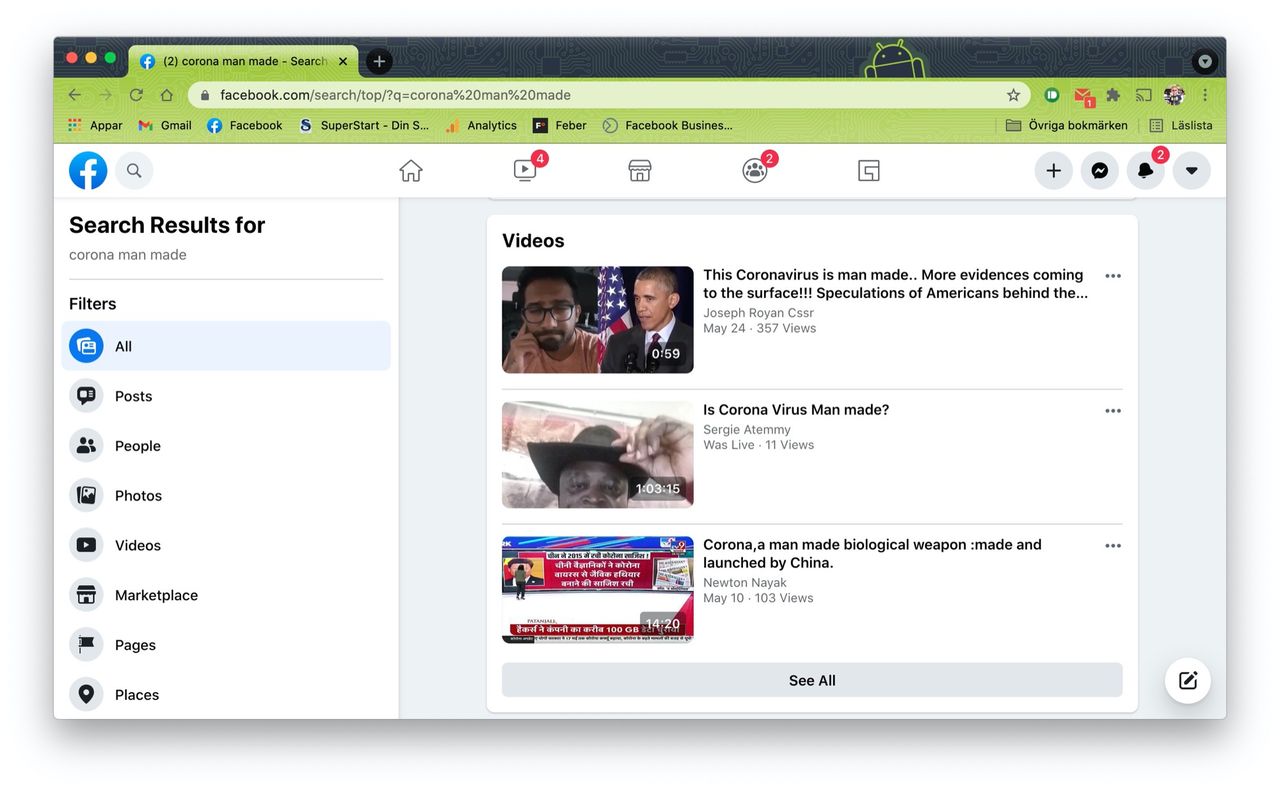Open Analytics bookmark
1280x790 pixels.
(481, 125)
